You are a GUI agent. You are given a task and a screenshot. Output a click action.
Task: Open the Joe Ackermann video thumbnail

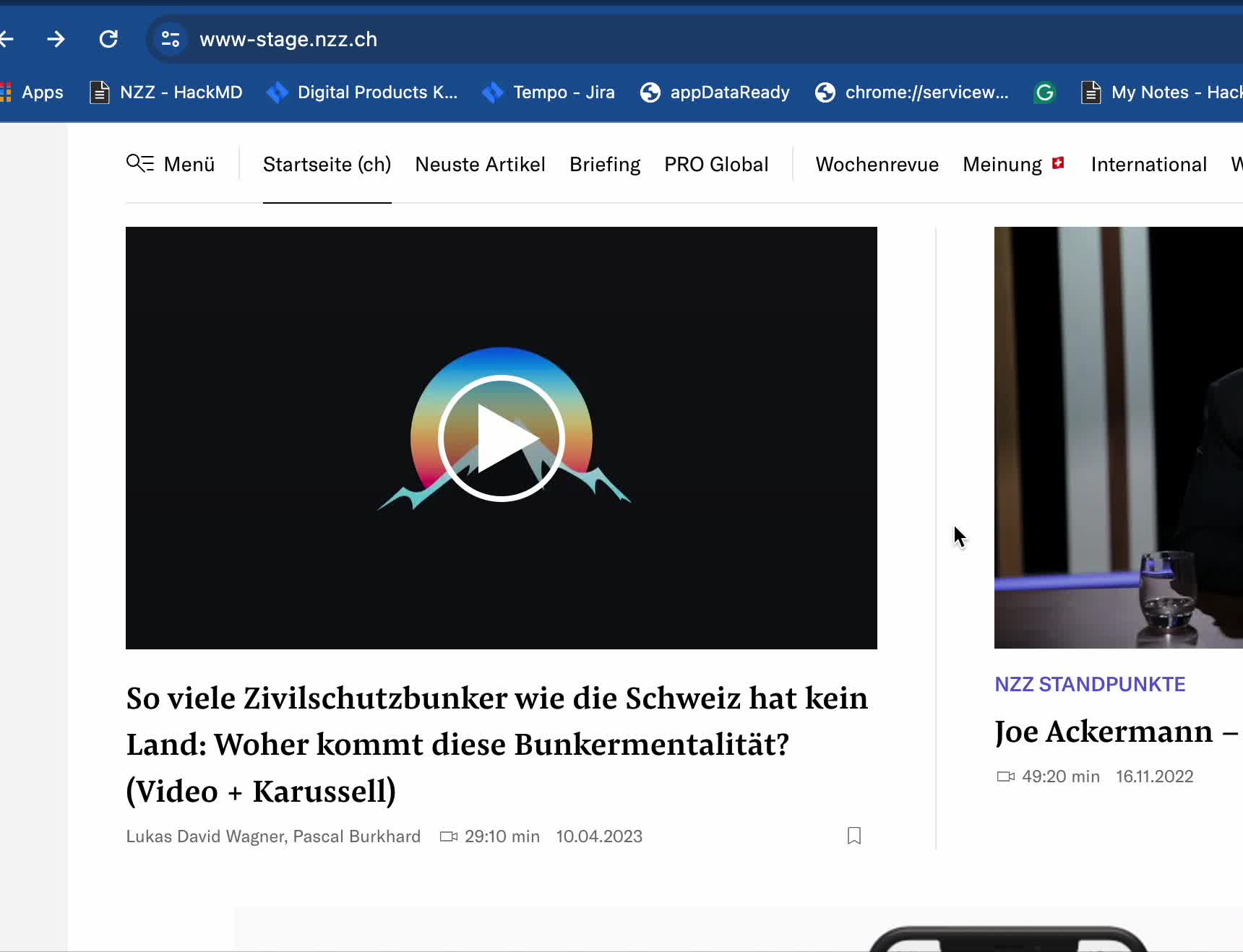[1118, 438]
